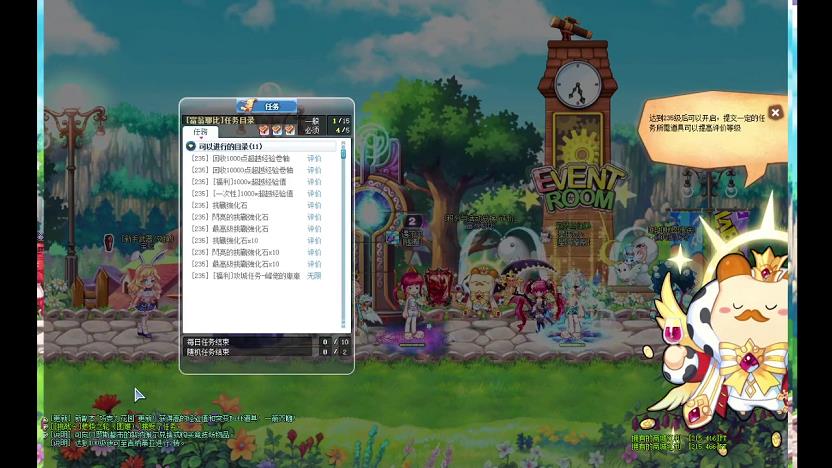Click the red demon pet creature

point(439,287)
